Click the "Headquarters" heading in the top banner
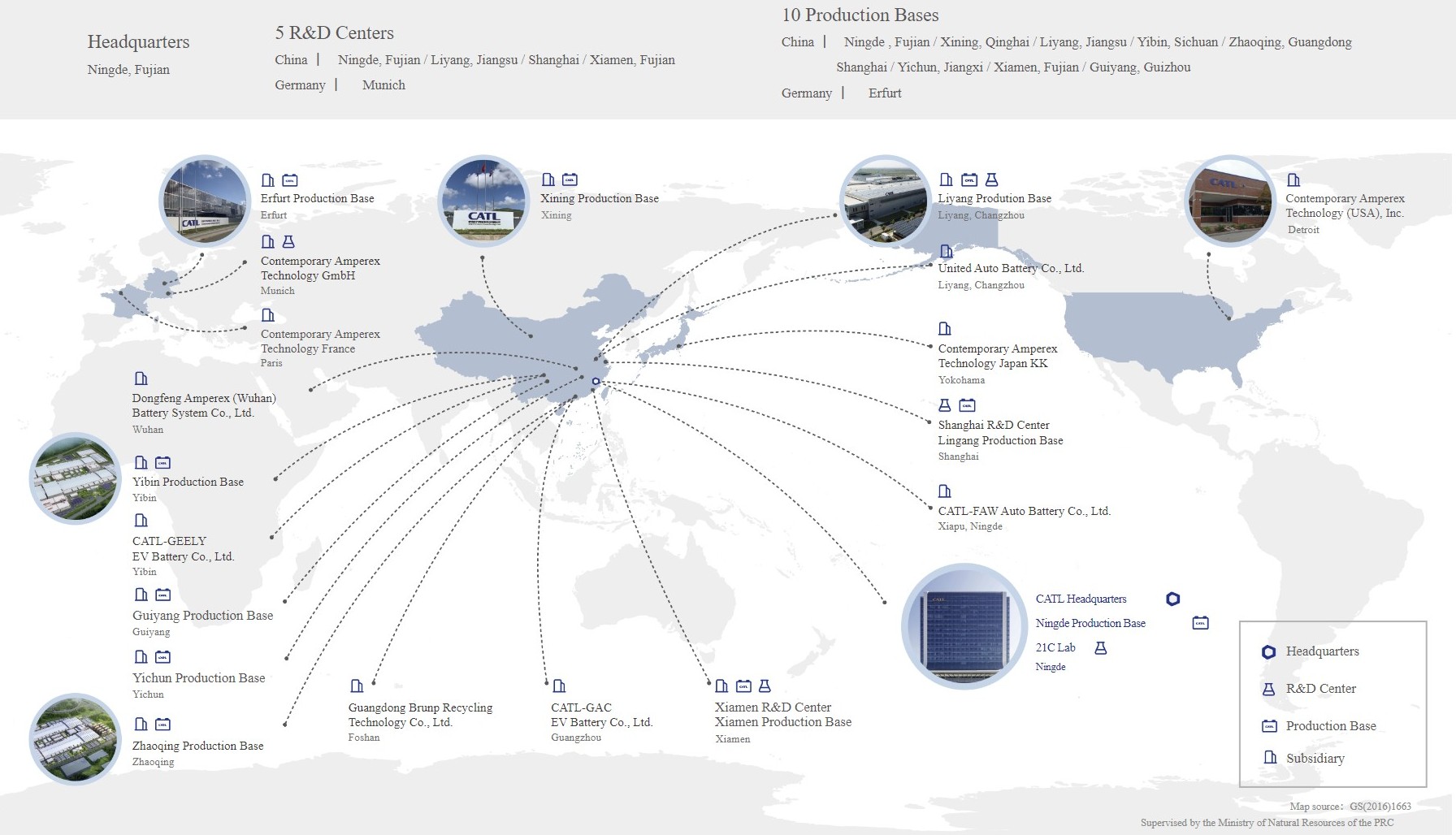Image resolution: width=1456 pixels, height=835 pixels. tap(138, 42)
